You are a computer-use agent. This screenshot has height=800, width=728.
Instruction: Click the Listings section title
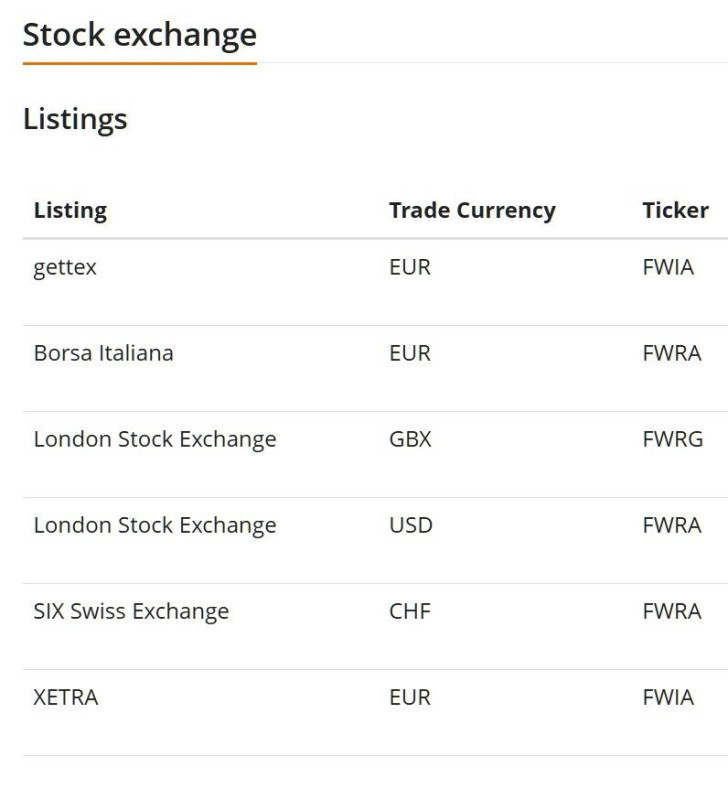tap(75, 119)
